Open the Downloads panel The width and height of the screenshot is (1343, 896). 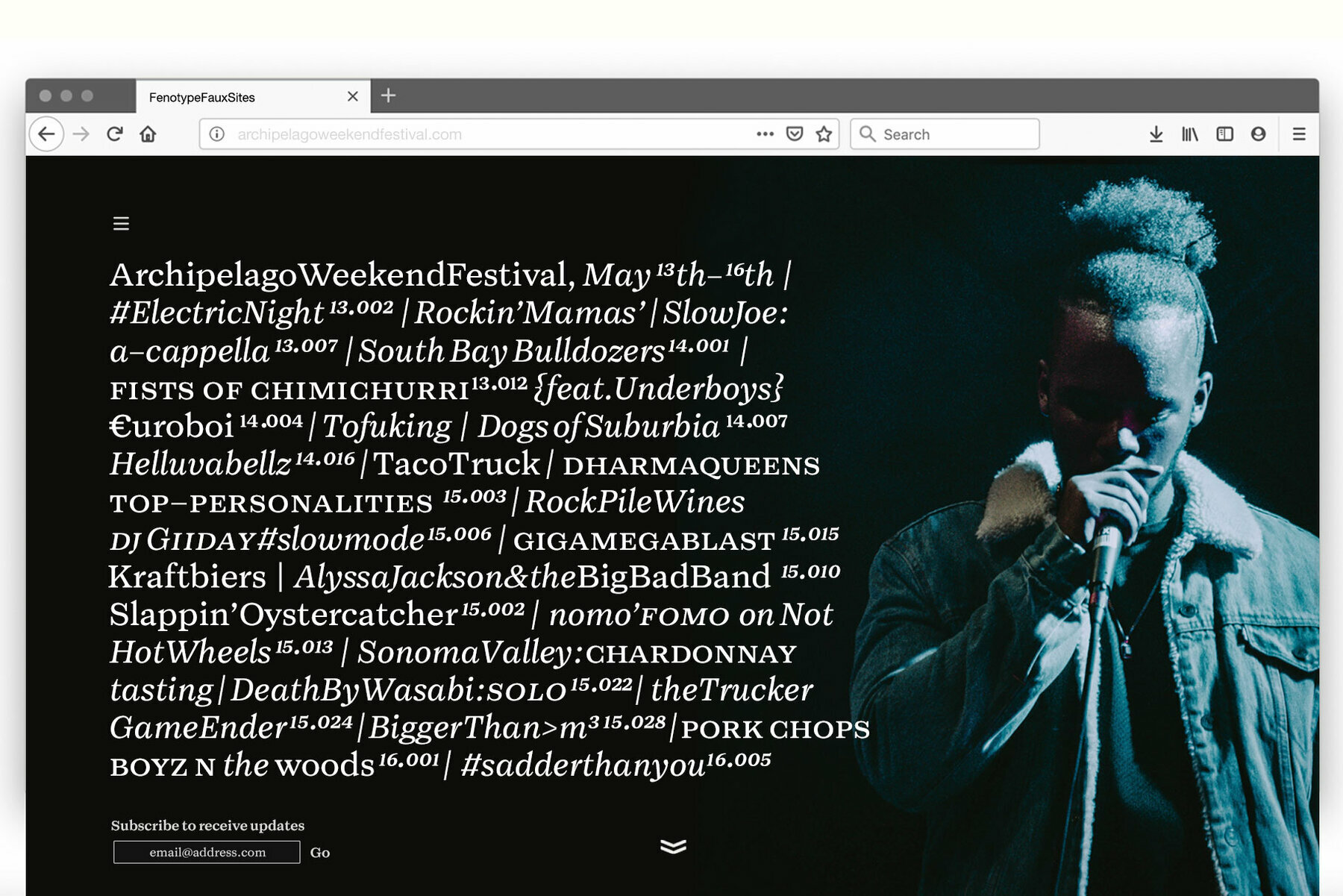(x=1156, y=134)
